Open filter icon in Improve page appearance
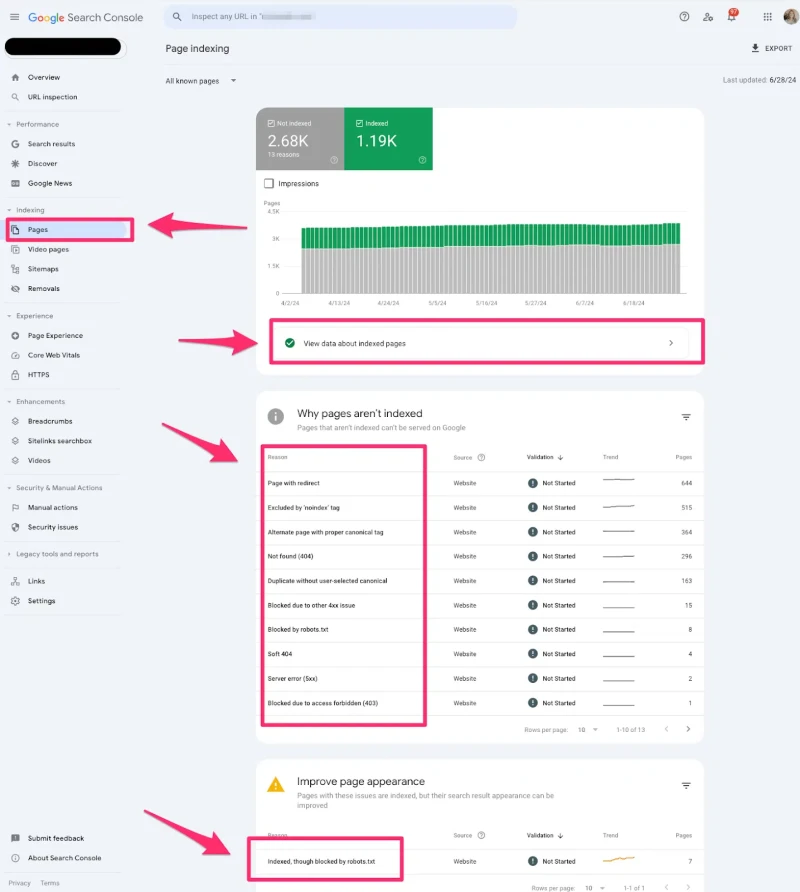 pyautogui.click(x=686, y=786)
